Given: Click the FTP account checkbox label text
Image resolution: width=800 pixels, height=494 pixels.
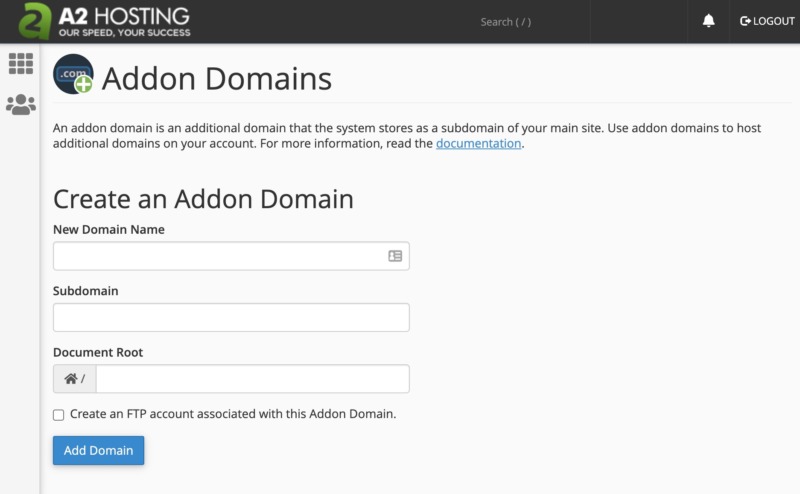Looking at the screenshot, I should click(x=233, y=414).
